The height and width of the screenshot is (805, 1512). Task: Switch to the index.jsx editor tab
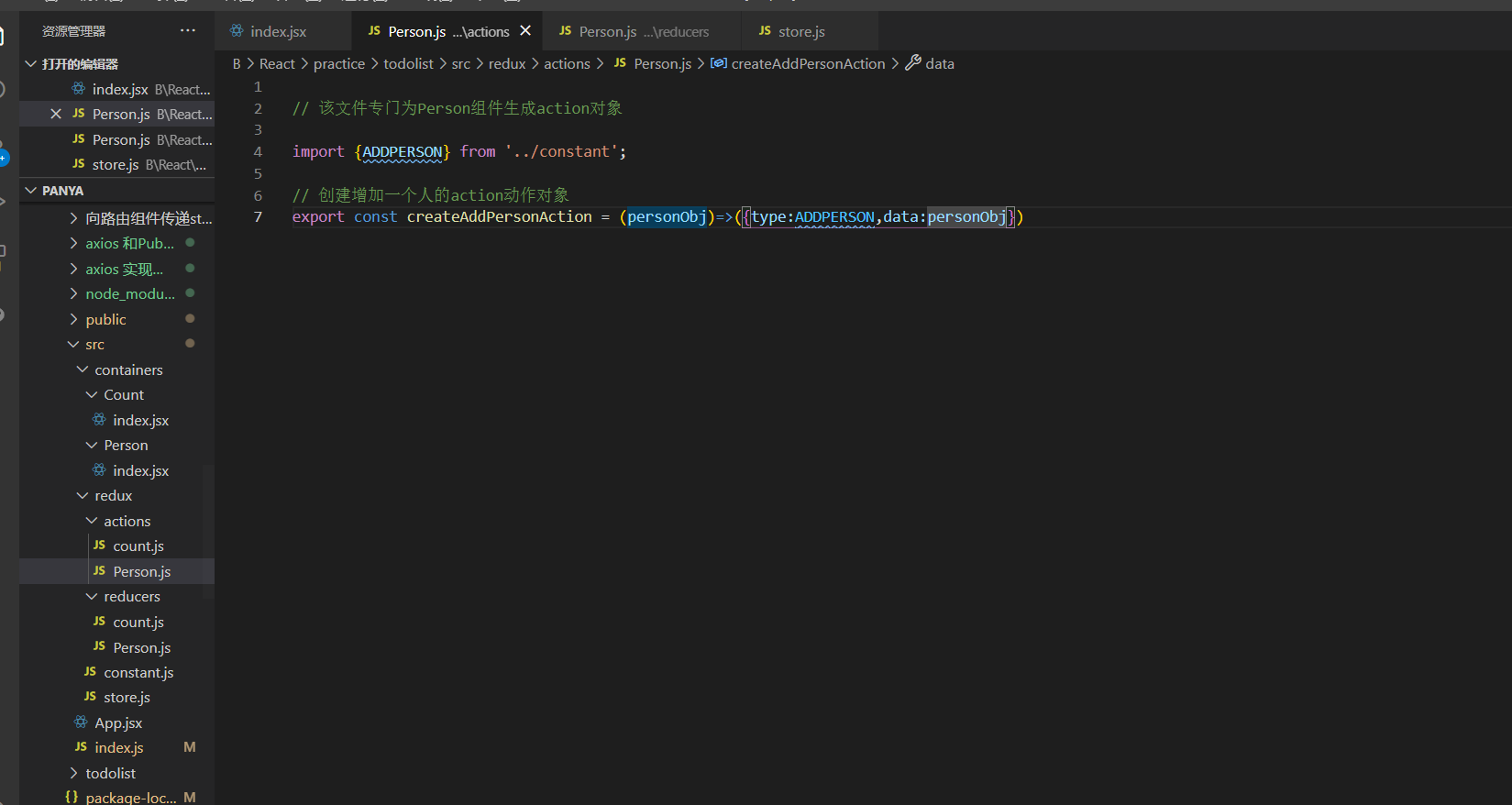283,31
